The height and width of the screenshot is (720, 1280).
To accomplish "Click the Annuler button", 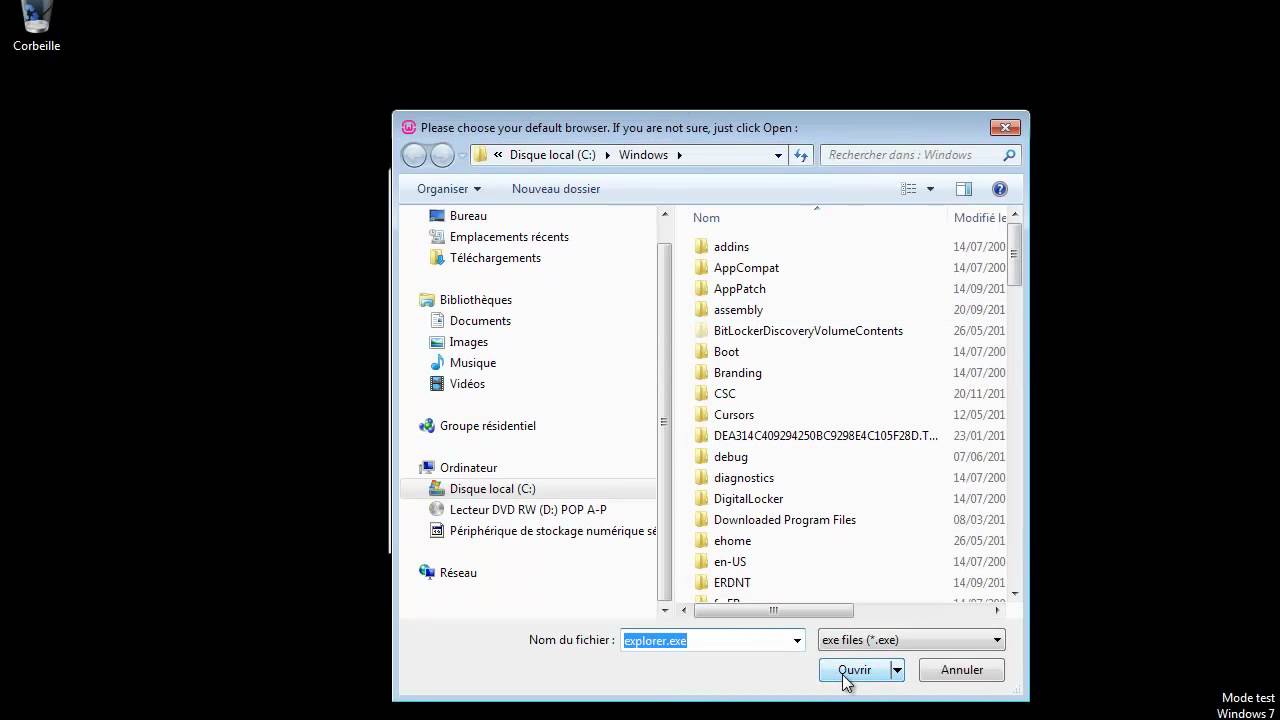I will point(962,670).
